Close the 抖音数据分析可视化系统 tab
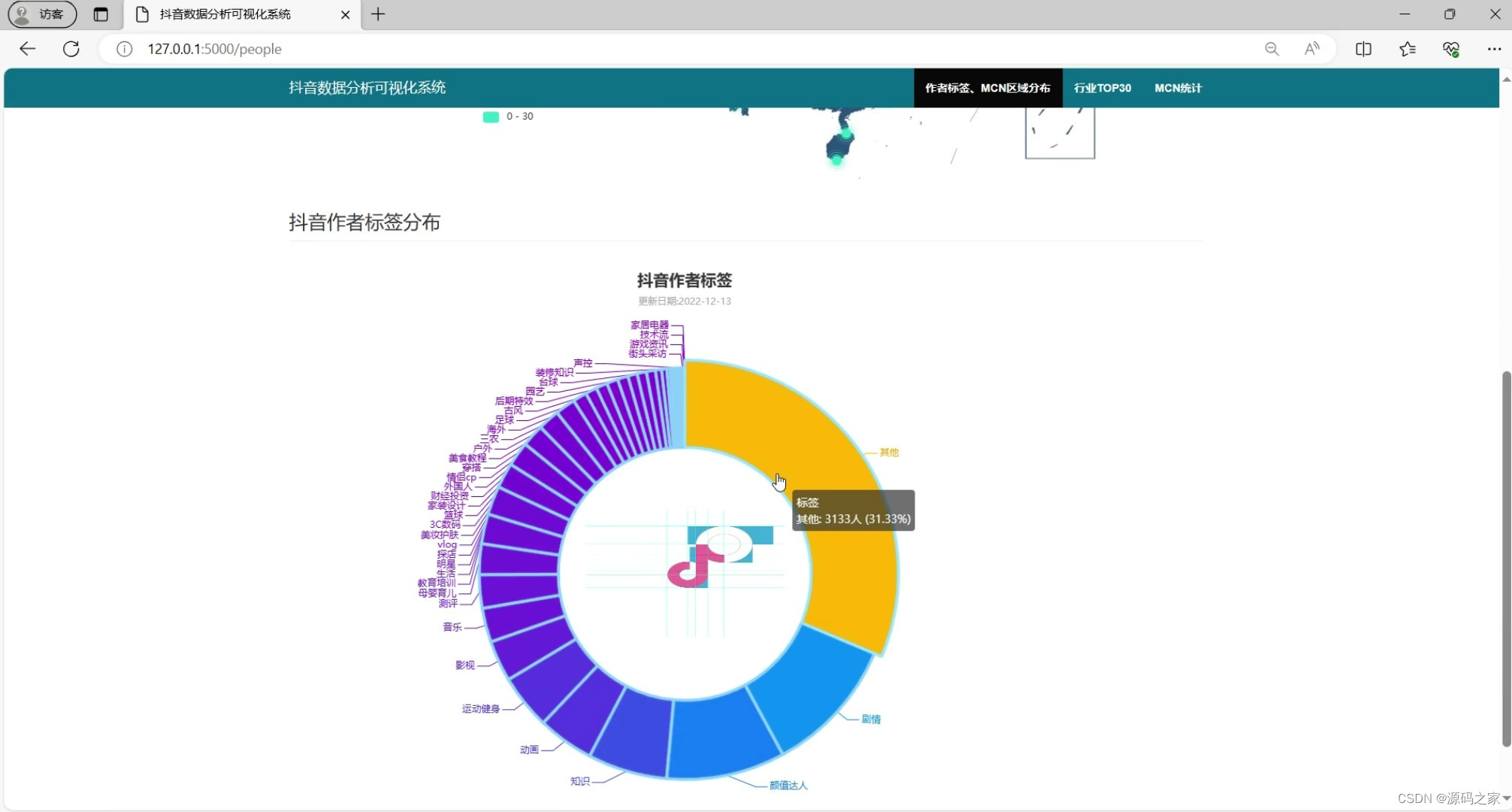The width and height of the screenshot is (1512, 812). coord(345,14)
